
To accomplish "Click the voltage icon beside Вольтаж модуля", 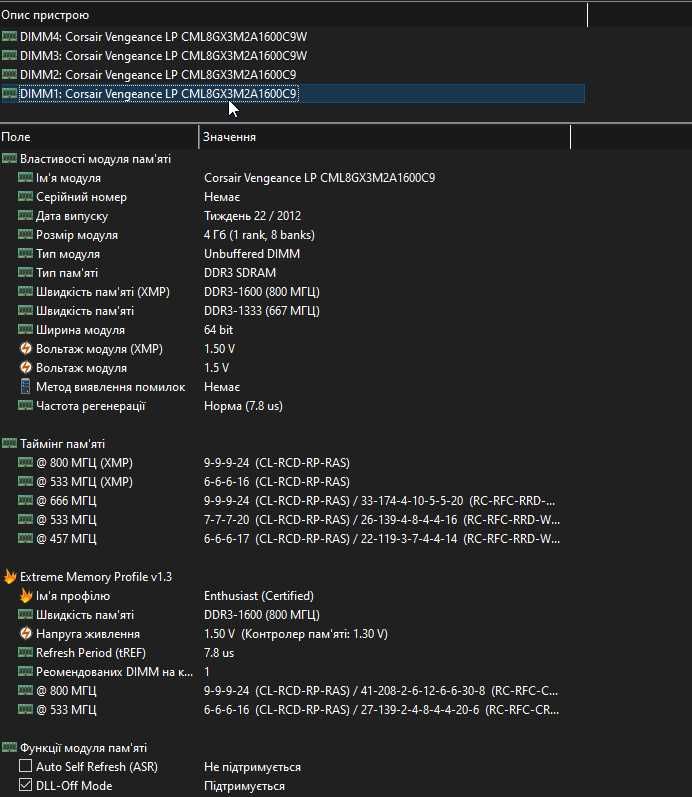I will [25, 367].
